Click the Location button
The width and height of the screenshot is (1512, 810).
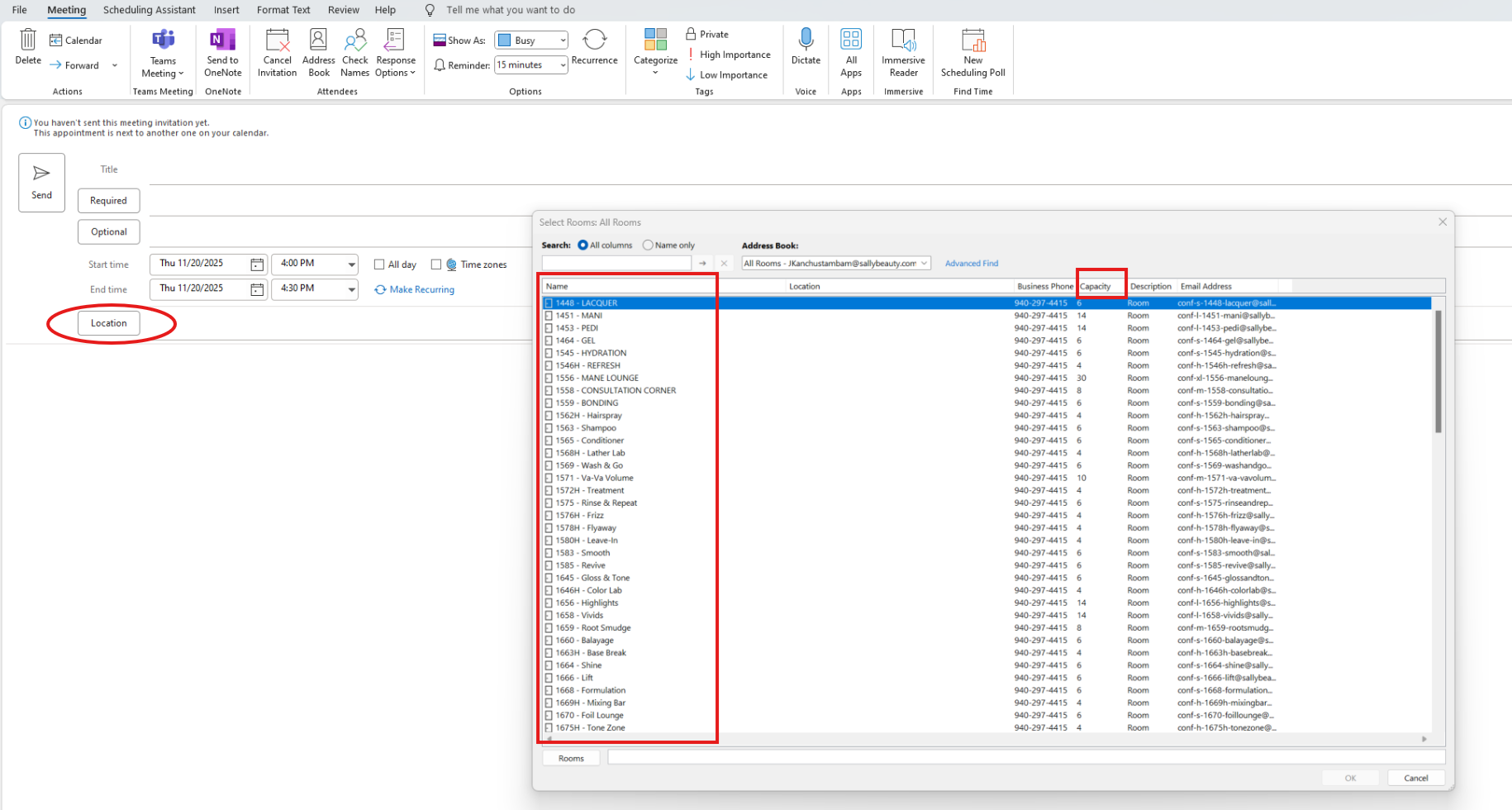point(109,323)
